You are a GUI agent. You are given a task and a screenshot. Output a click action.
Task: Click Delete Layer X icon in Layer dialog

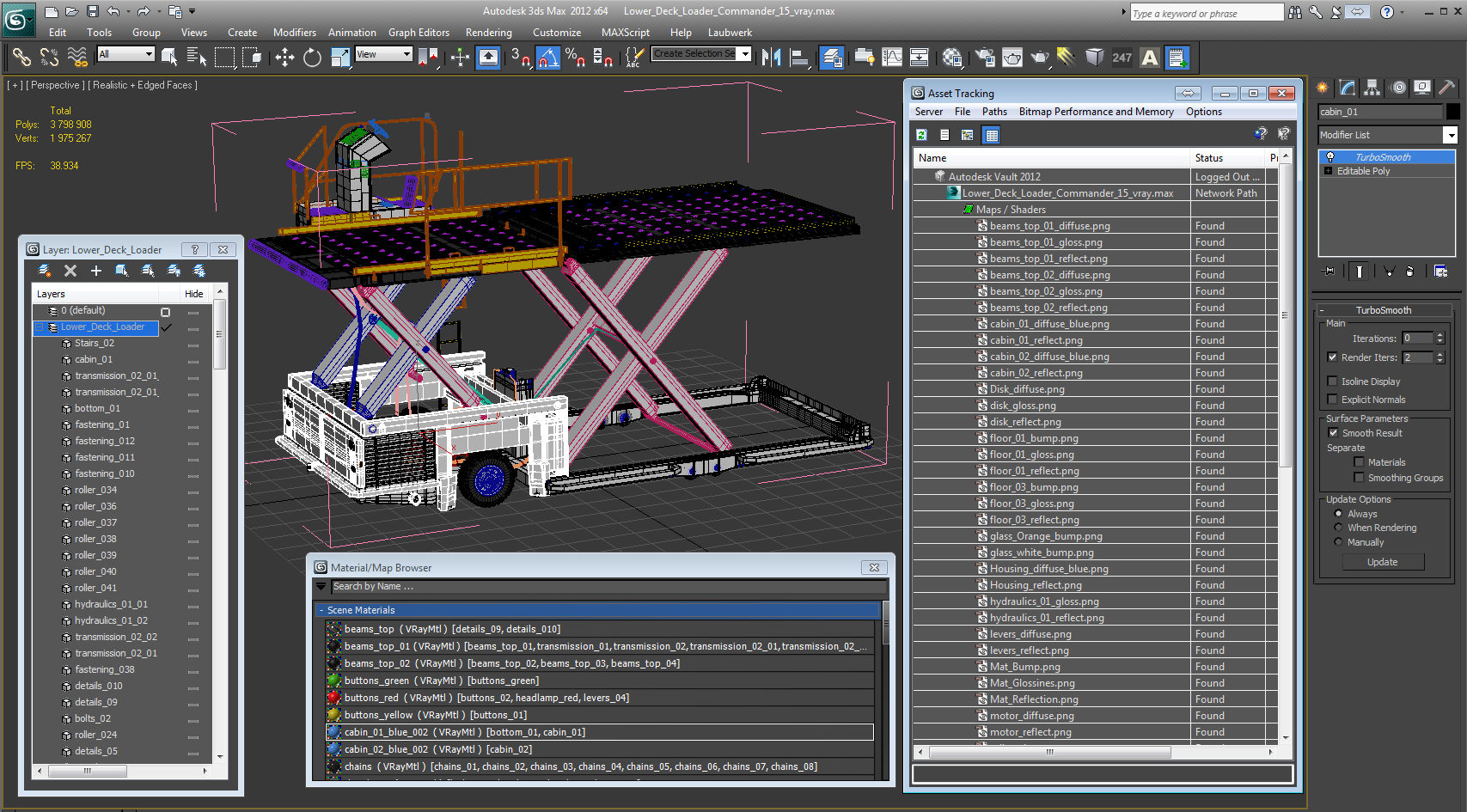[70, 271]
